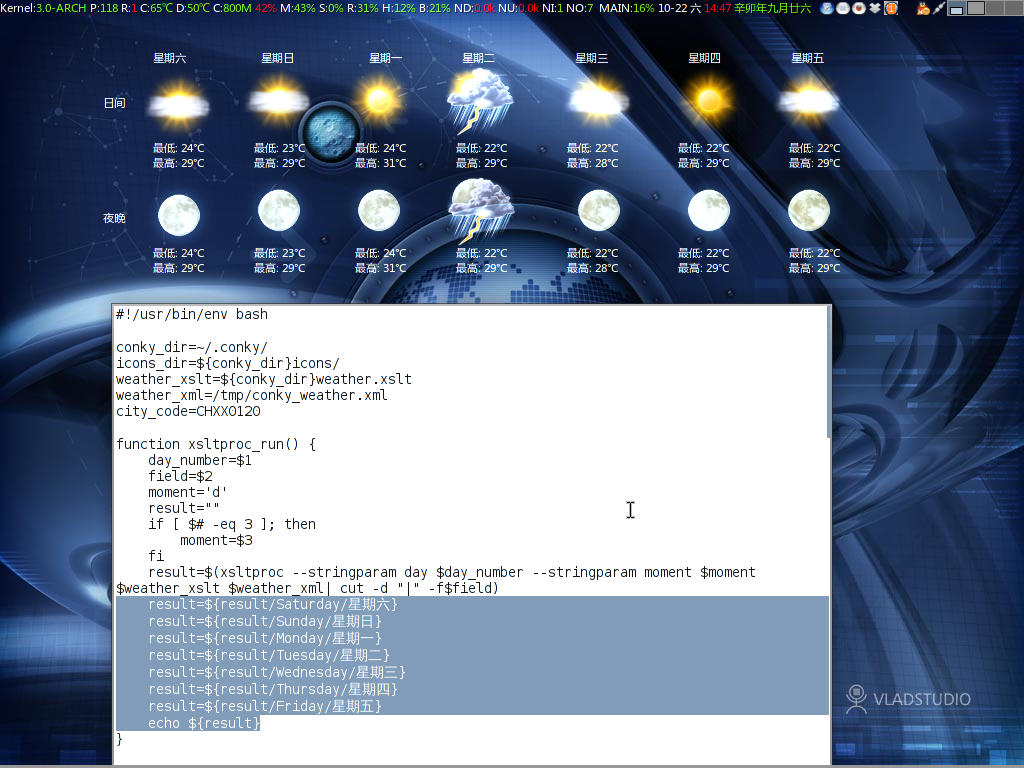Viewport: 1024px width, 768px height.
Task: Click the result=$(xsltproc --stringparam line
Action: click(x=452, y=573)
